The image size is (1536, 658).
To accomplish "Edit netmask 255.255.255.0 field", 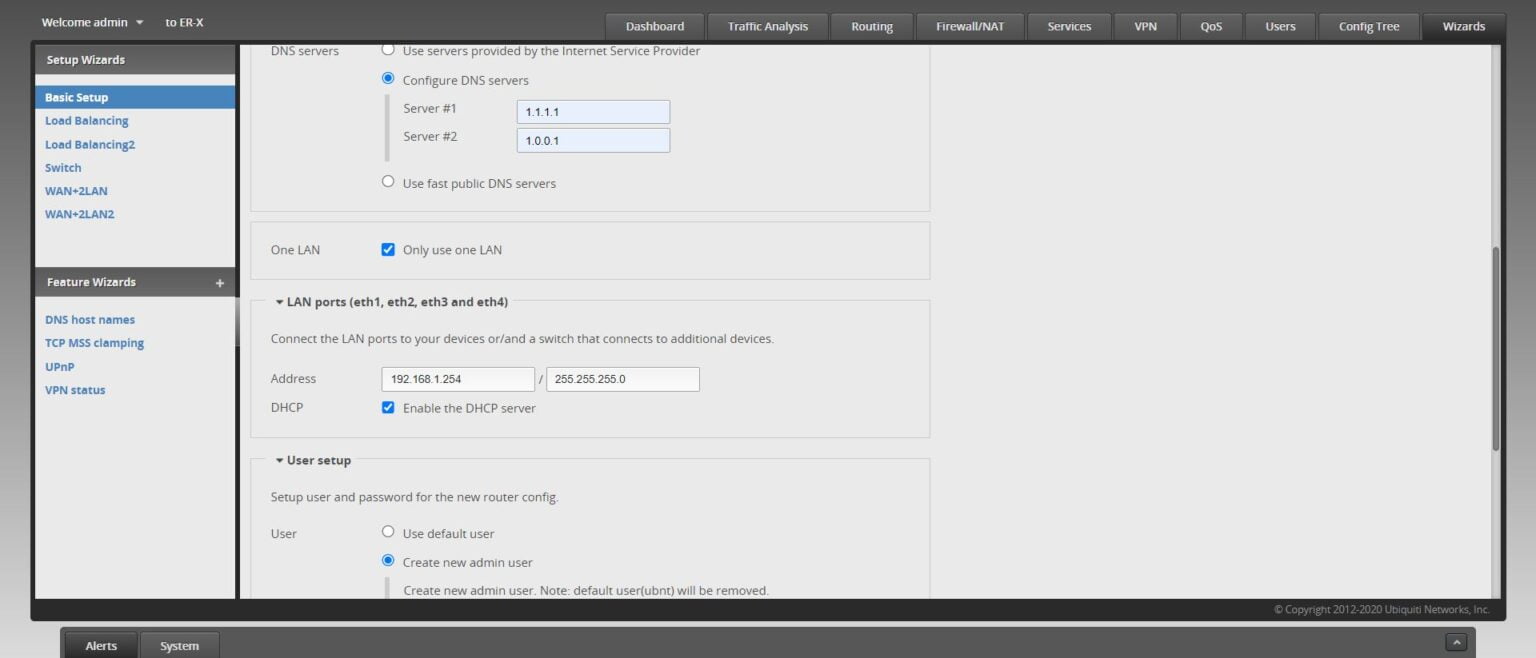I will pyautogui.click(x=623, y=379).
